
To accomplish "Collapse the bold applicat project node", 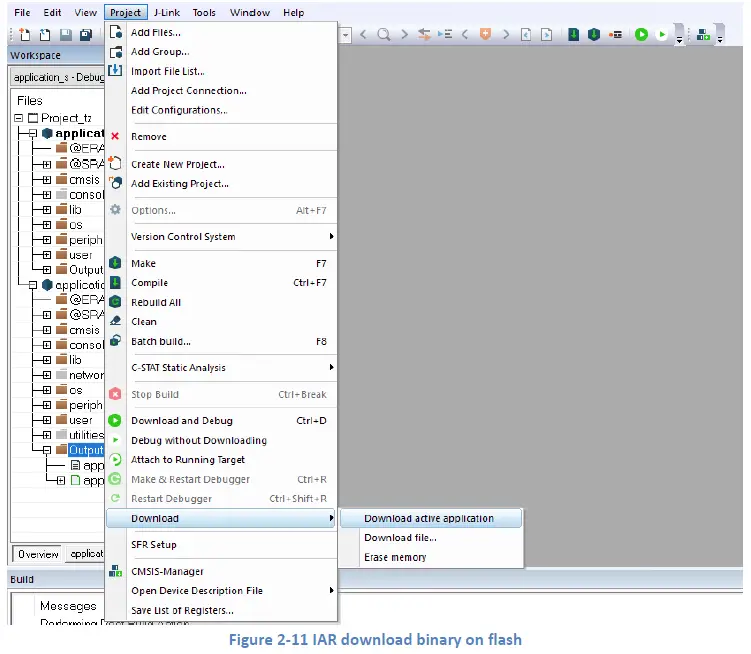I will (33, 133).
